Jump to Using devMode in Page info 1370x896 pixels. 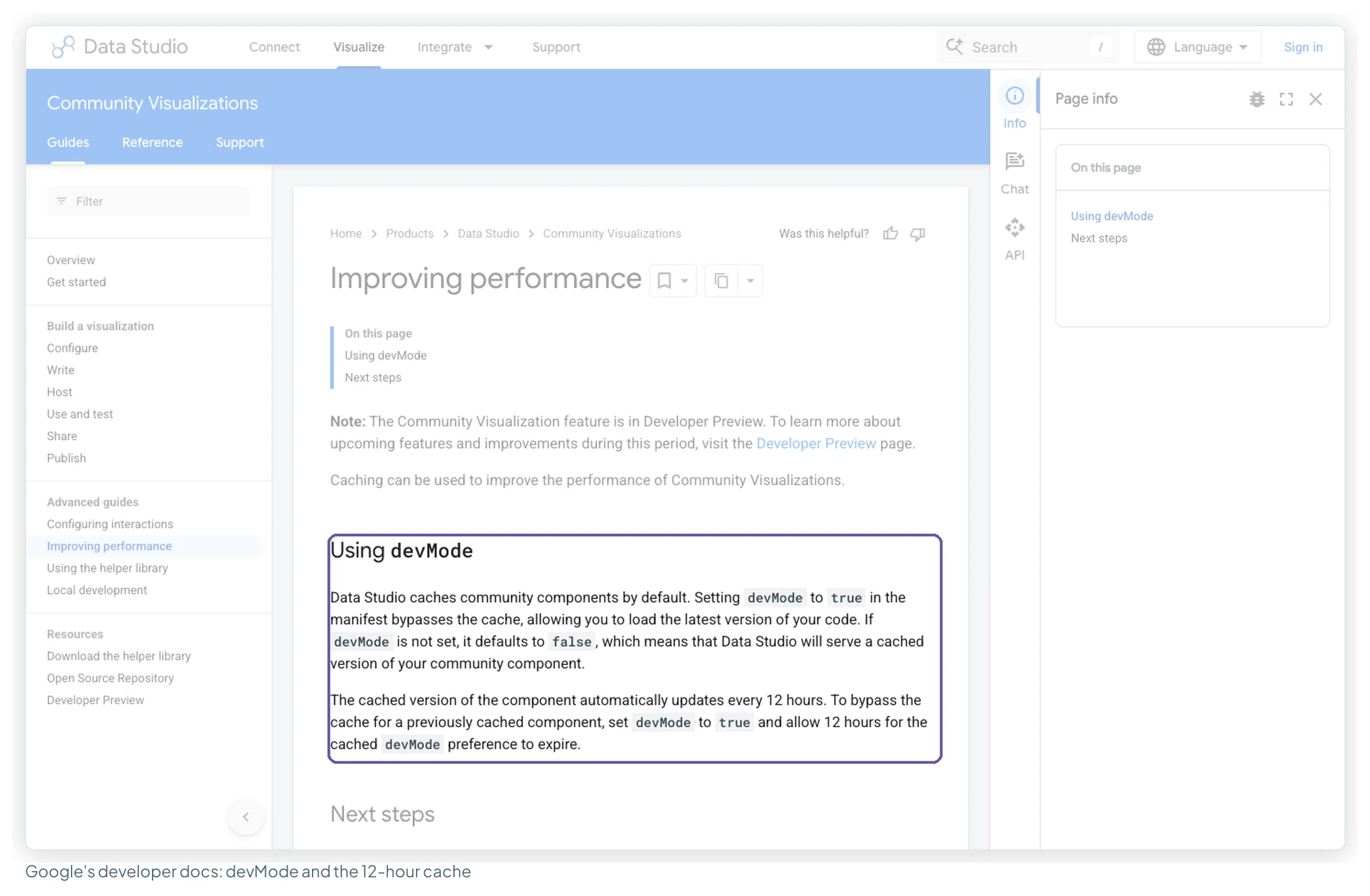1112,216
